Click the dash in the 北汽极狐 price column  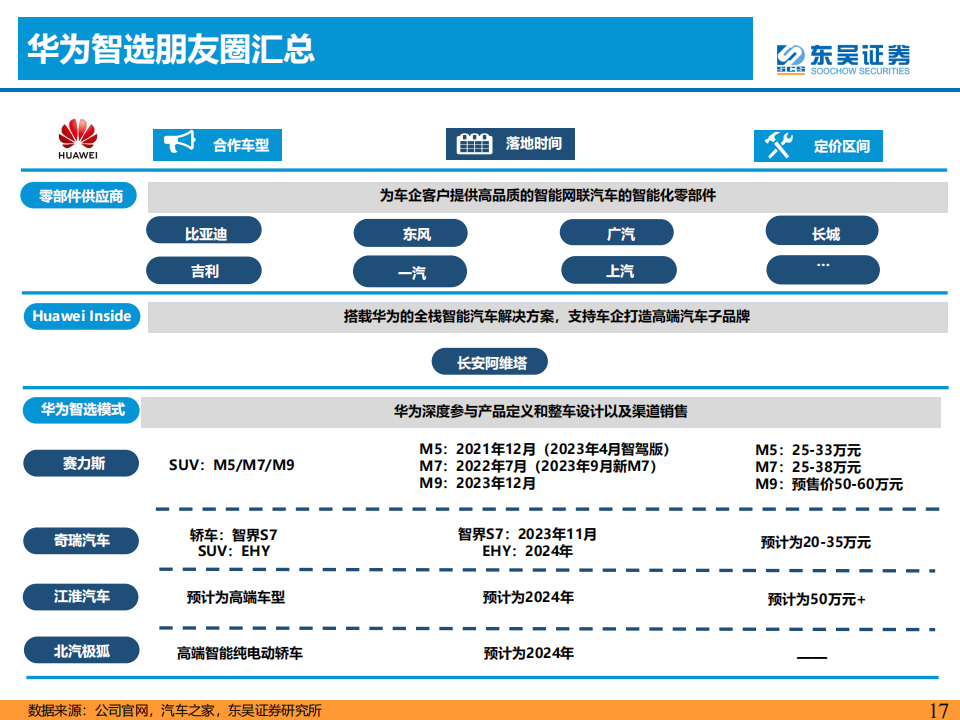(x=812, y=658)
